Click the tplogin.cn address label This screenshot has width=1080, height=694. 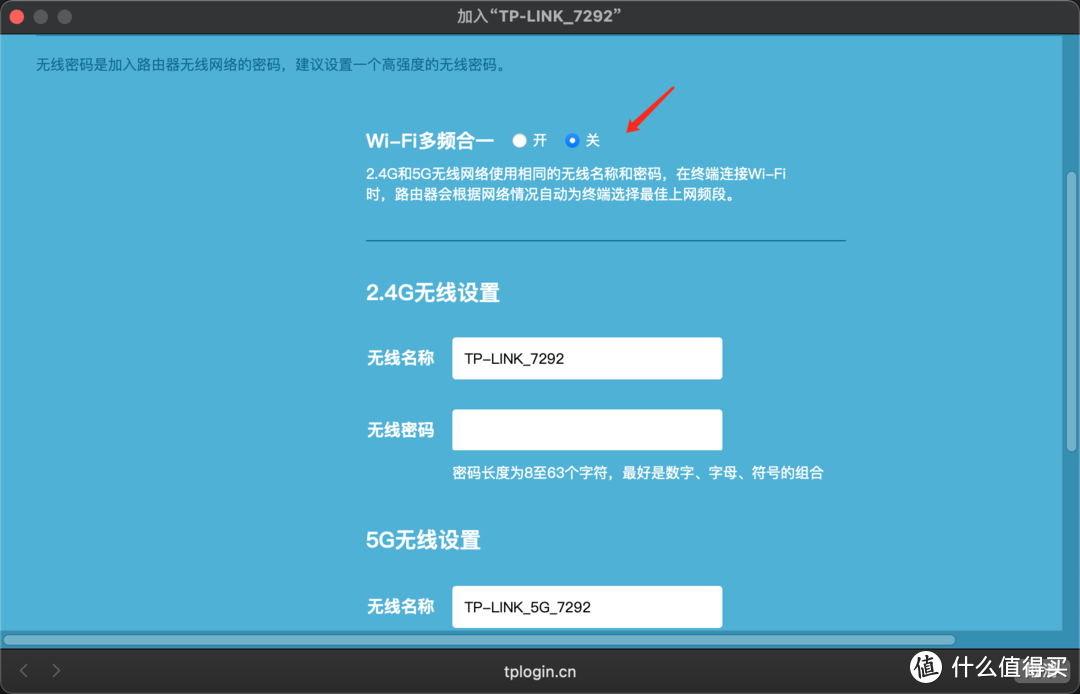[540, 671]
